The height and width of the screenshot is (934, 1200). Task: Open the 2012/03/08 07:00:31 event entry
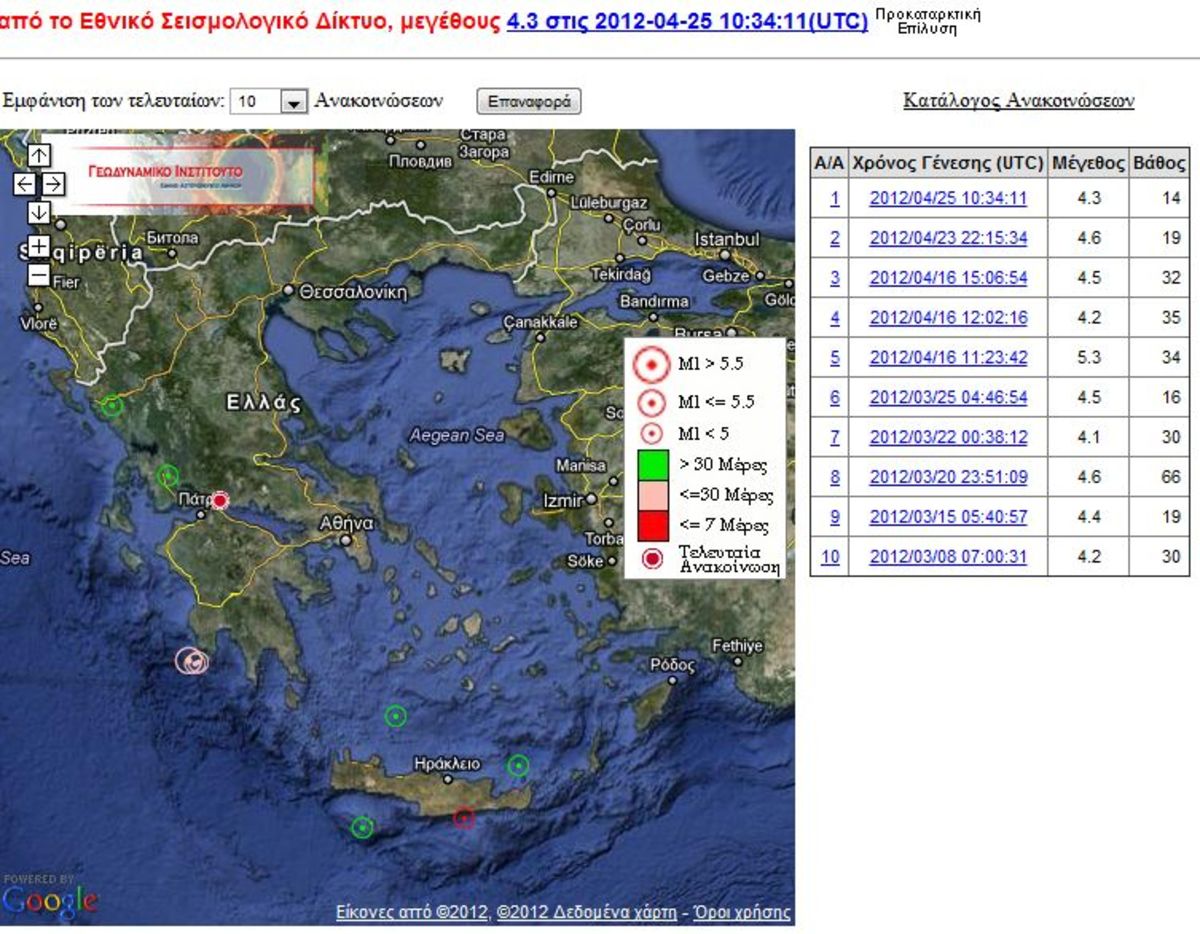pos(950,556)
